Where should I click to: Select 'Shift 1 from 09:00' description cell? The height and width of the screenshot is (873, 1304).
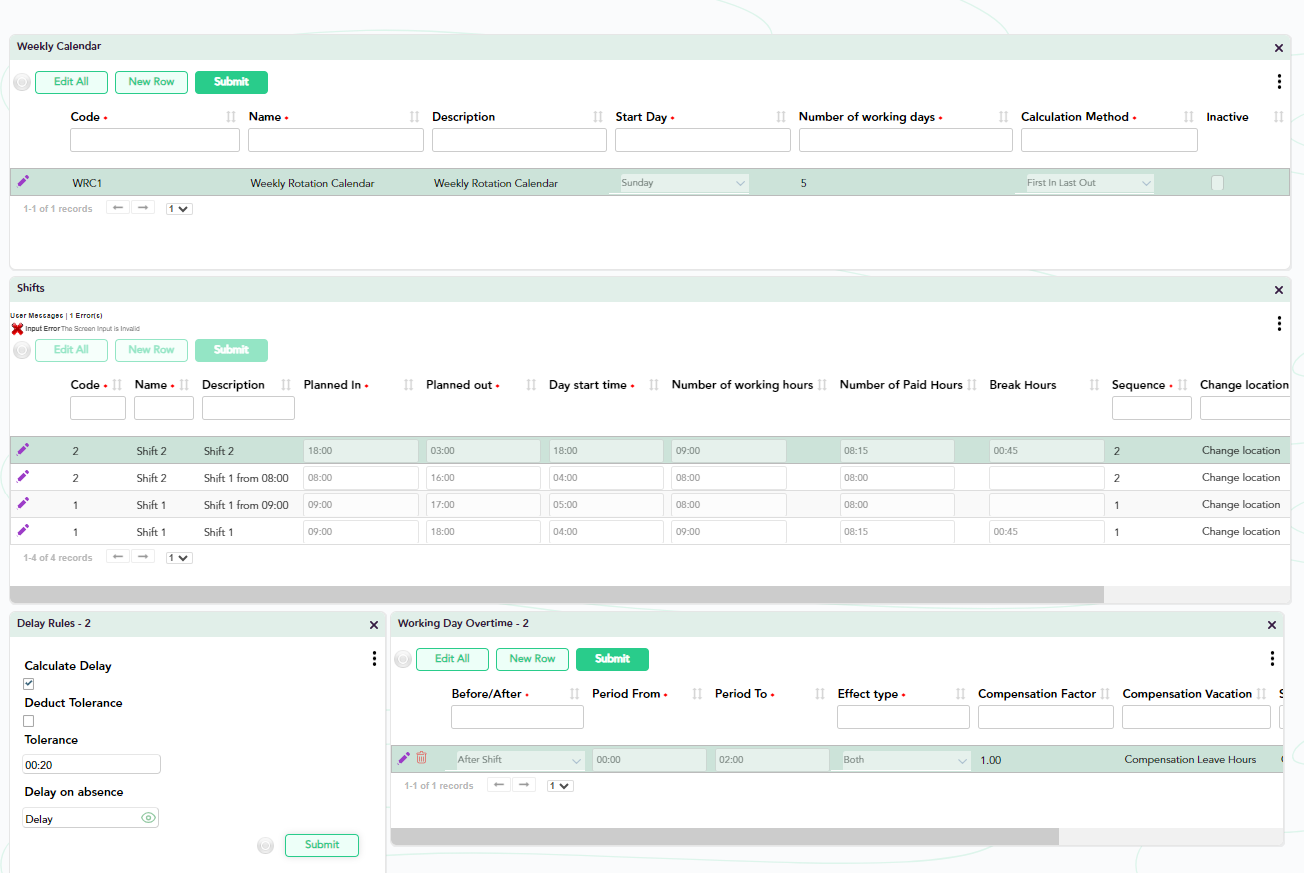246,505
